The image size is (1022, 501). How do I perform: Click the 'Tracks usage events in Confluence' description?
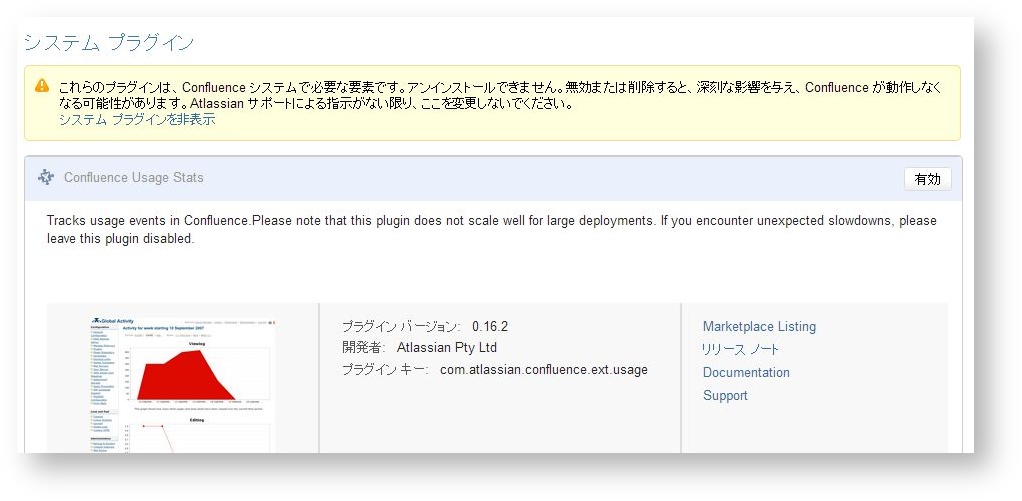(491, 229)
